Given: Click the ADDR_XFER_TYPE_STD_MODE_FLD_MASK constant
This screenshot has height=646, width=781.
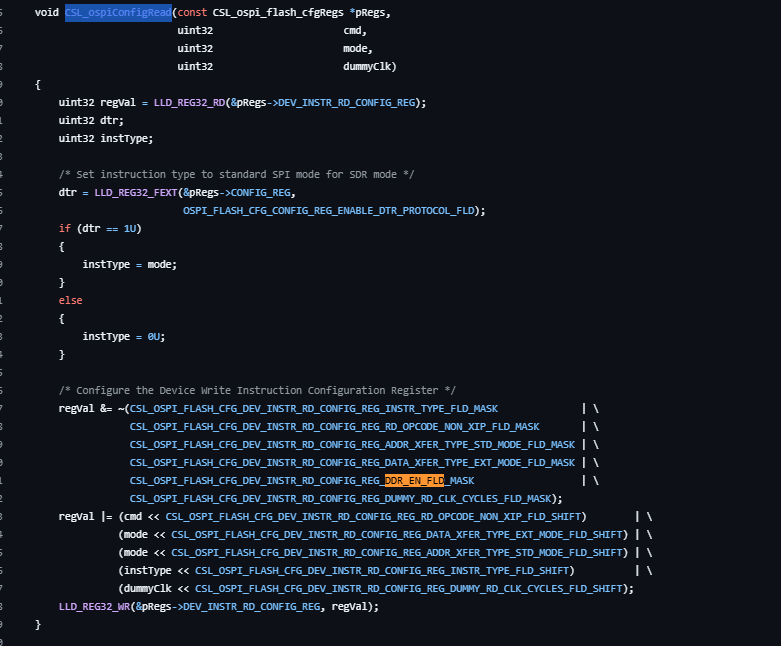Looking at the screenshot, I should (352, 445).
